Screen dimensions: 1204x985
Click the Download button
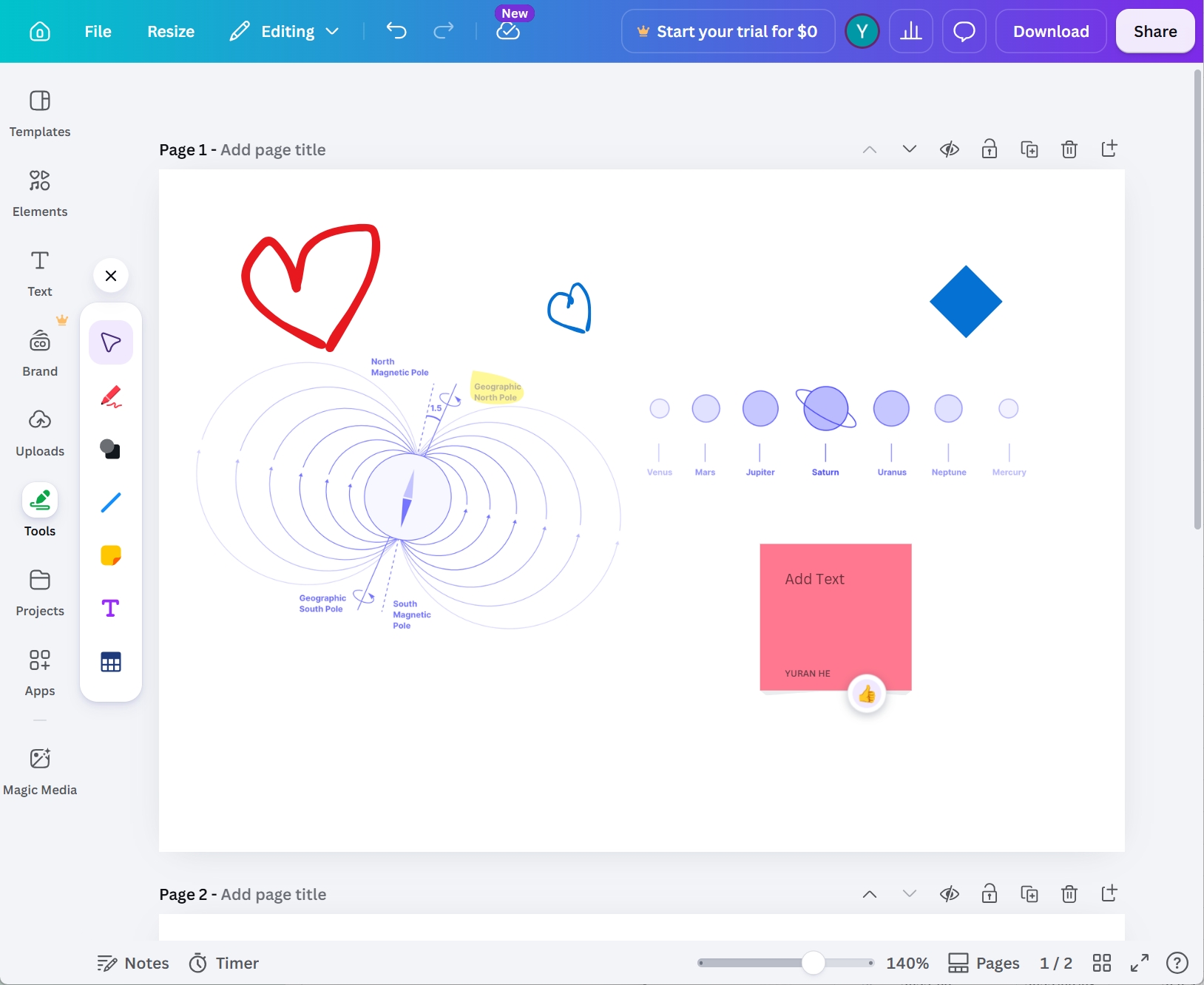[1051, 31]
